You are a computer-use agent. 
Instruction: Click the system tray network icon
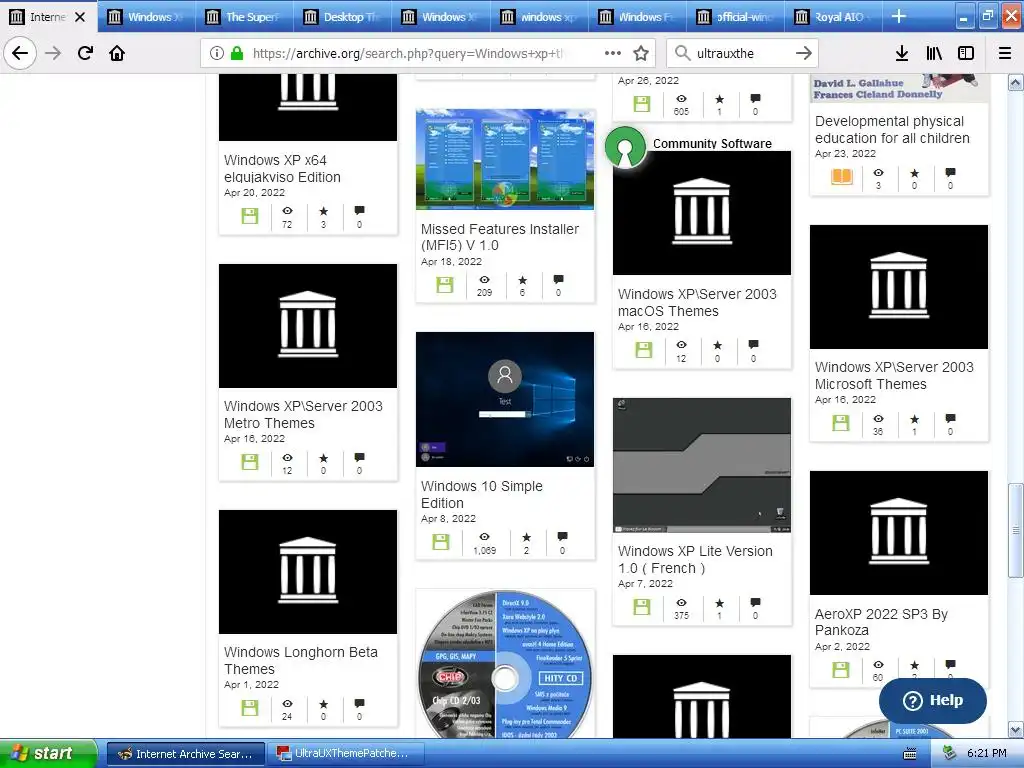coord(950,754)
